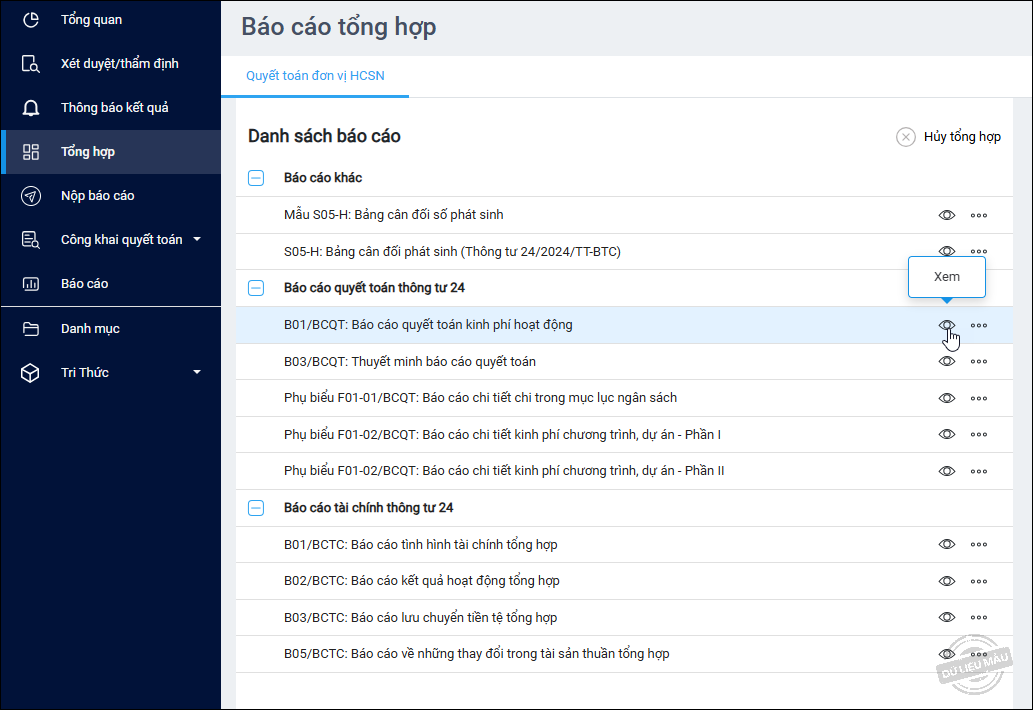Click the Nộp báo cáo paper-plane icon

coord(31,196)
